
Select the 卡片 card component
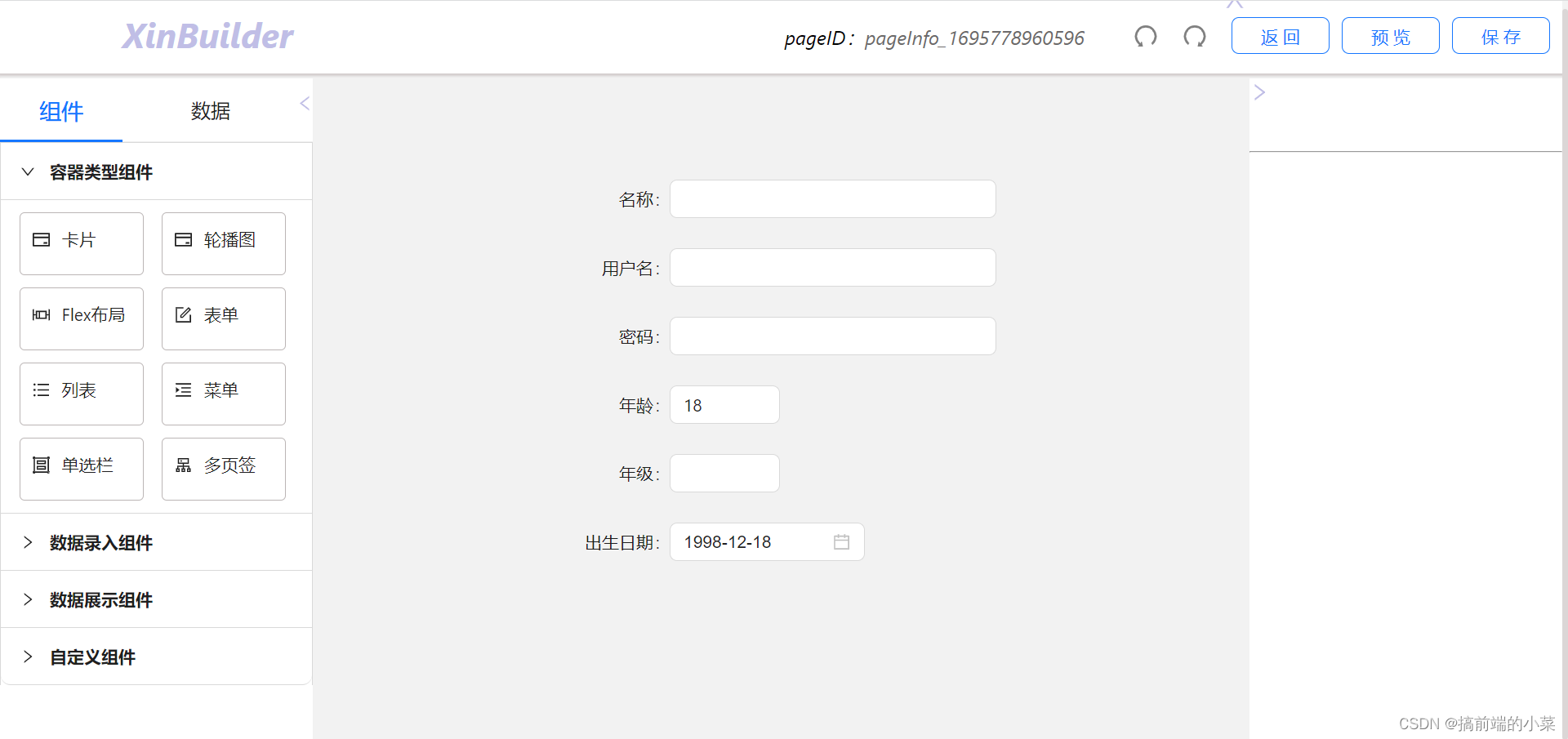click(82, 243)
